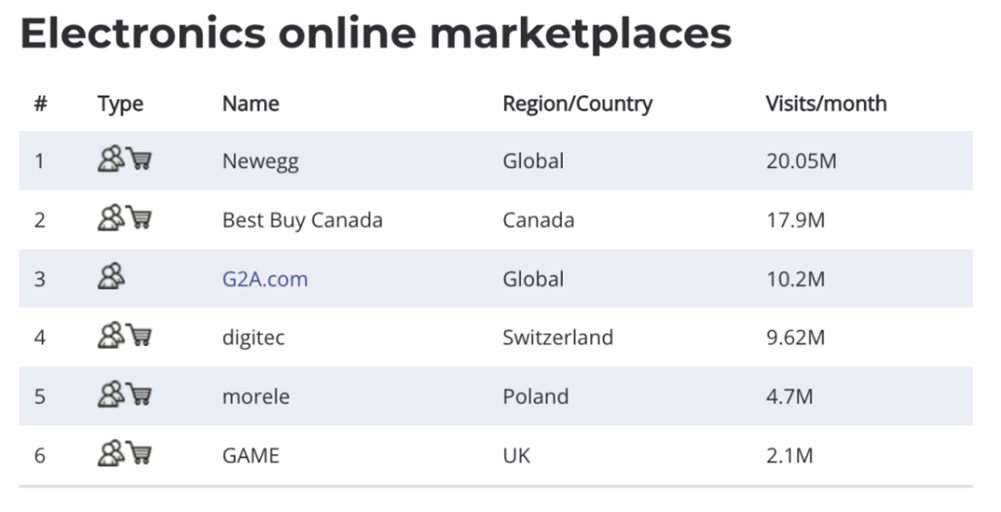1001x512 pixels.
Task: Click the Poland region cell
Action: pyautogui.click(x=536, y=396)
